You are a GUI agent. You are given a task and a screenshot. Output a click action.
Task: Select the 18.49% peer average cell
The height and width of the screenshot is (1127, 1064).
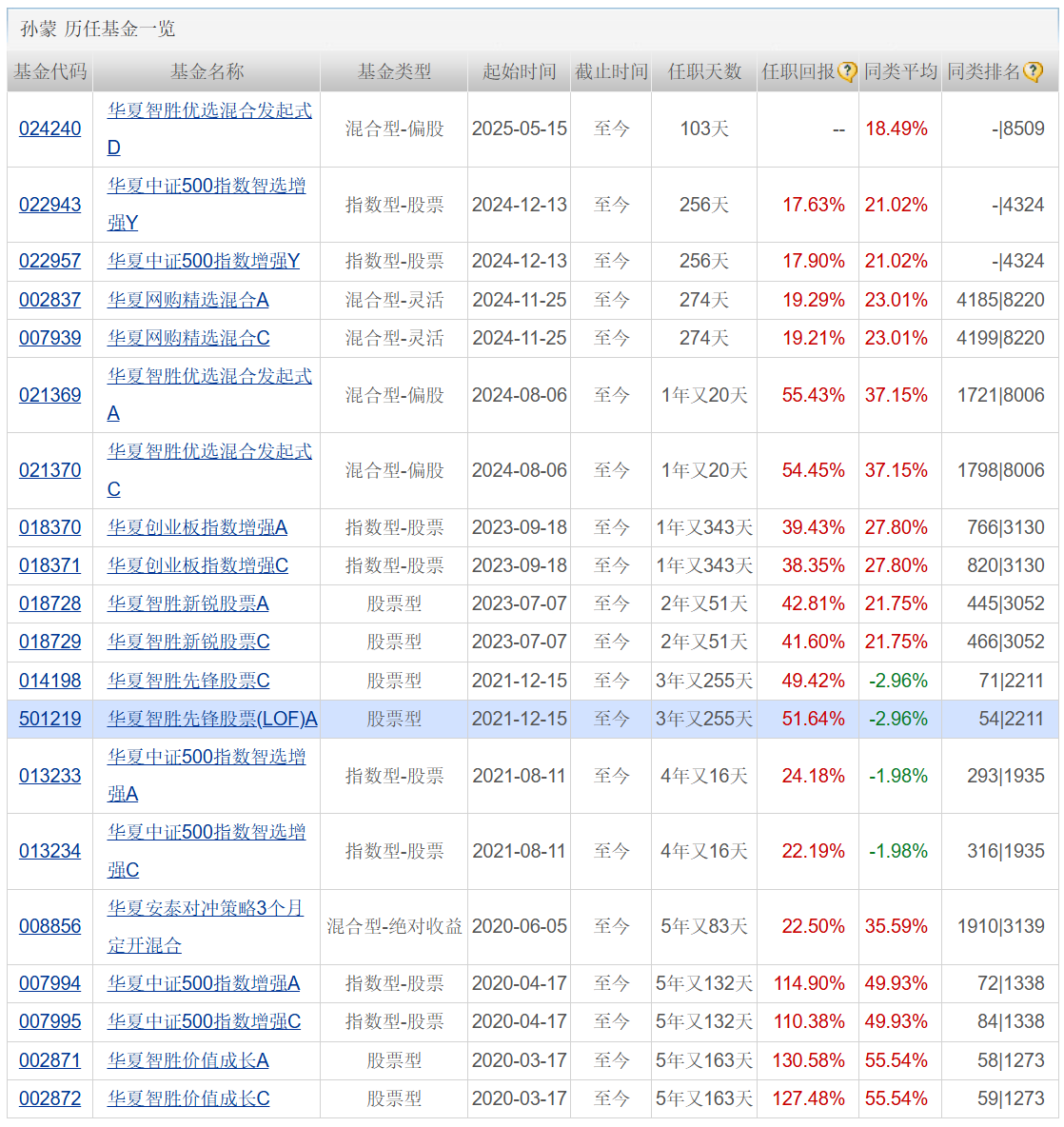tap(897, 129)
